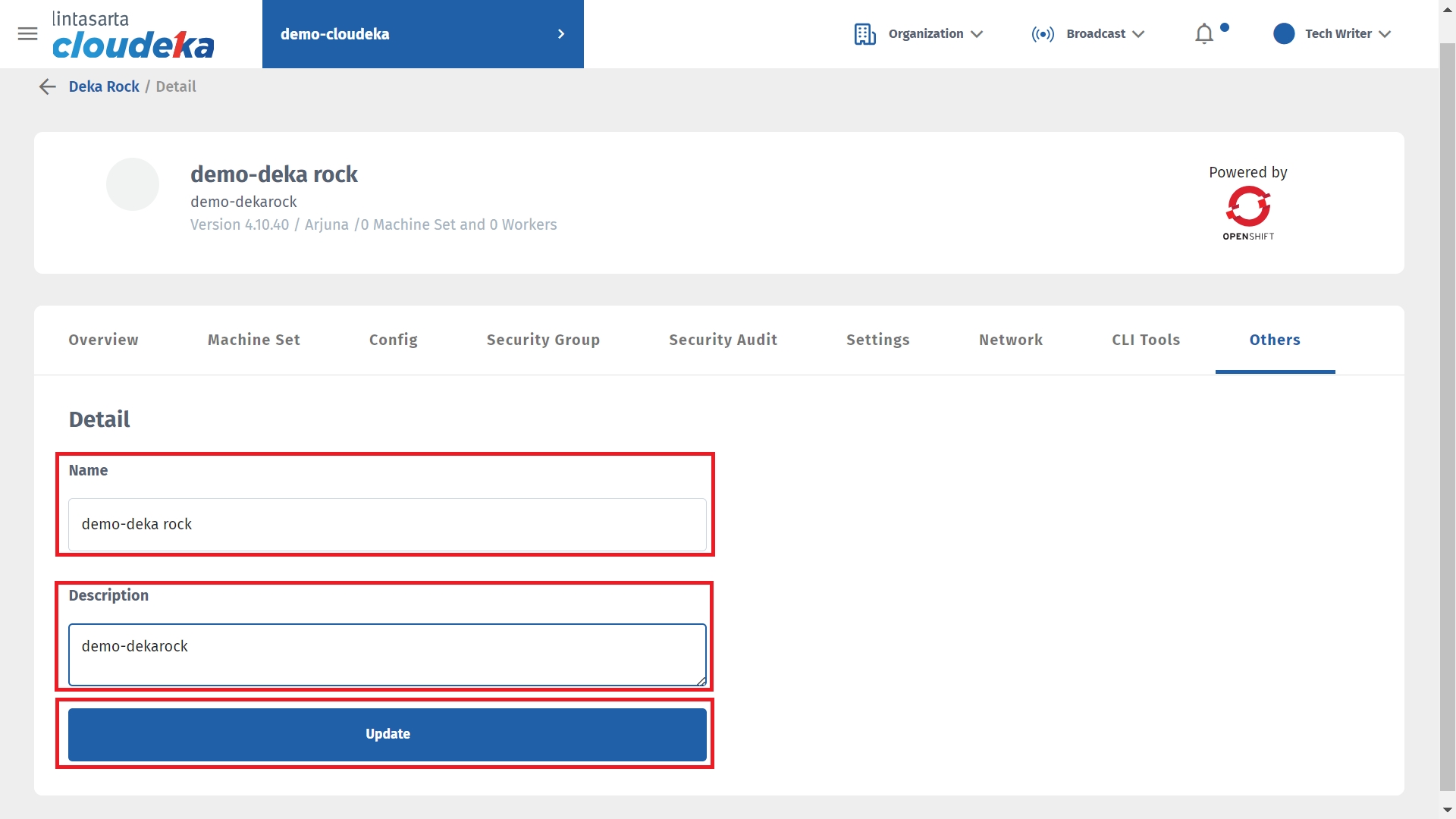Open notifications bell icon
1456x819 pixels.
(x=1203, y=34)
